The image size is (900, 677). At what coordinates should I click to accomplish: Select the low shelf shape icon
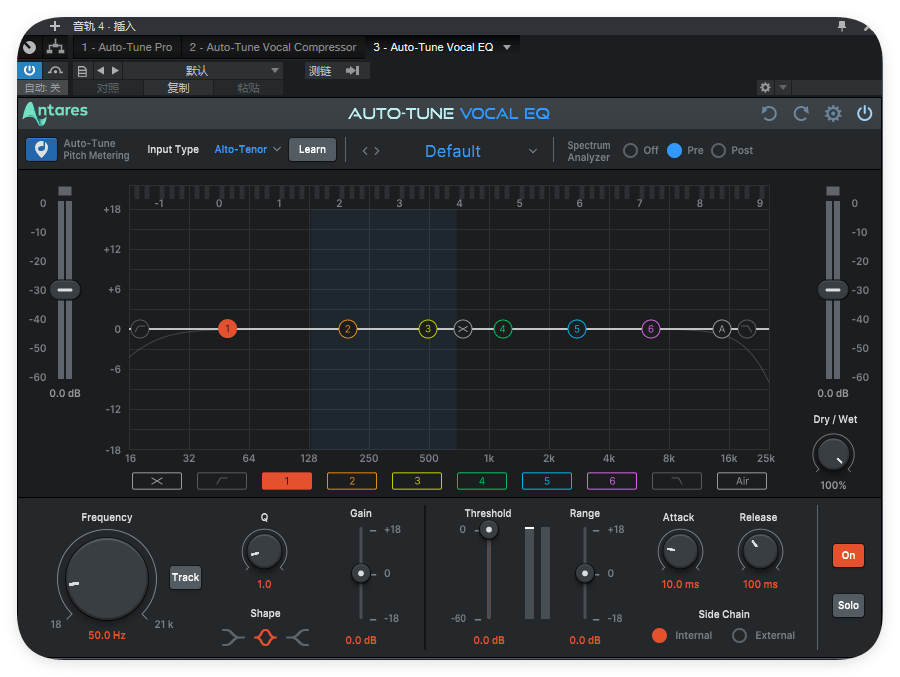pyautogui.click(x=233, y=637)
